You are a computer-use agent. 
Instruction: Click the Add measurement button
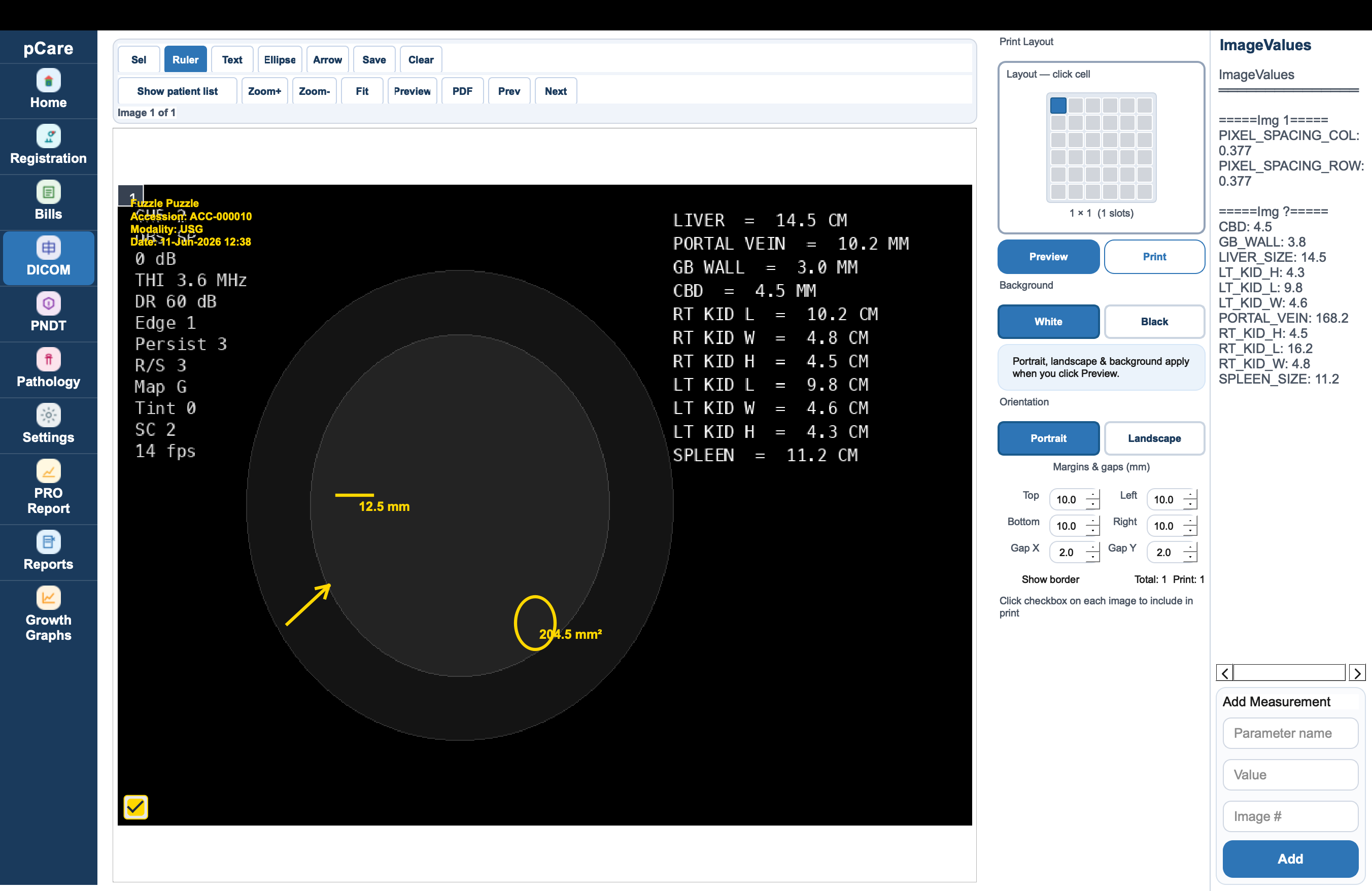click(1290, 858)
